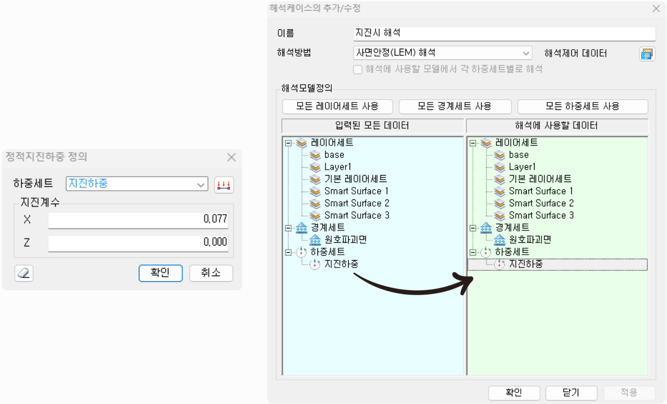Screen dimensions: 667x404
Task: Click 입력된 모든 데이터 column header
Action: click(x=372, y=126)
